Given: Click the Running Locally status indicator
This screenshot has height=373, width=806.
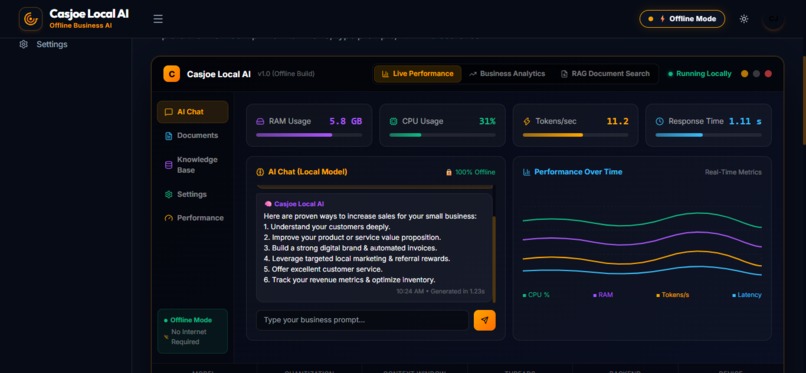Looking at the screenshot, I should click(699, 73).
